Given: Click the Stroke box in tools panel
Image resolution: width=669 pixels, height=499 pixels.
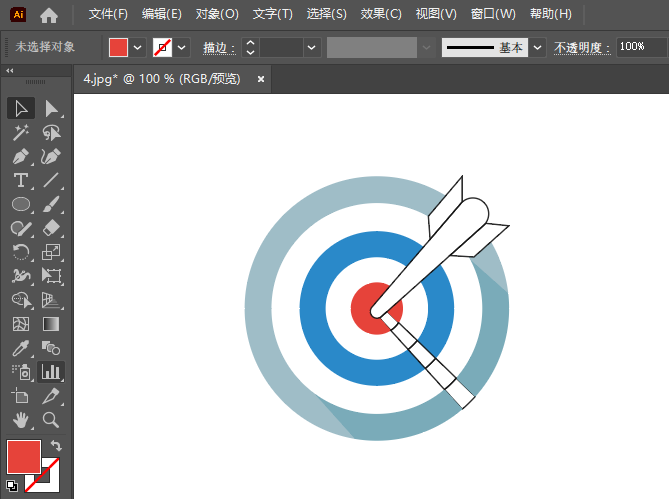Looking at the screenshot, I should [x=46, y=479].
